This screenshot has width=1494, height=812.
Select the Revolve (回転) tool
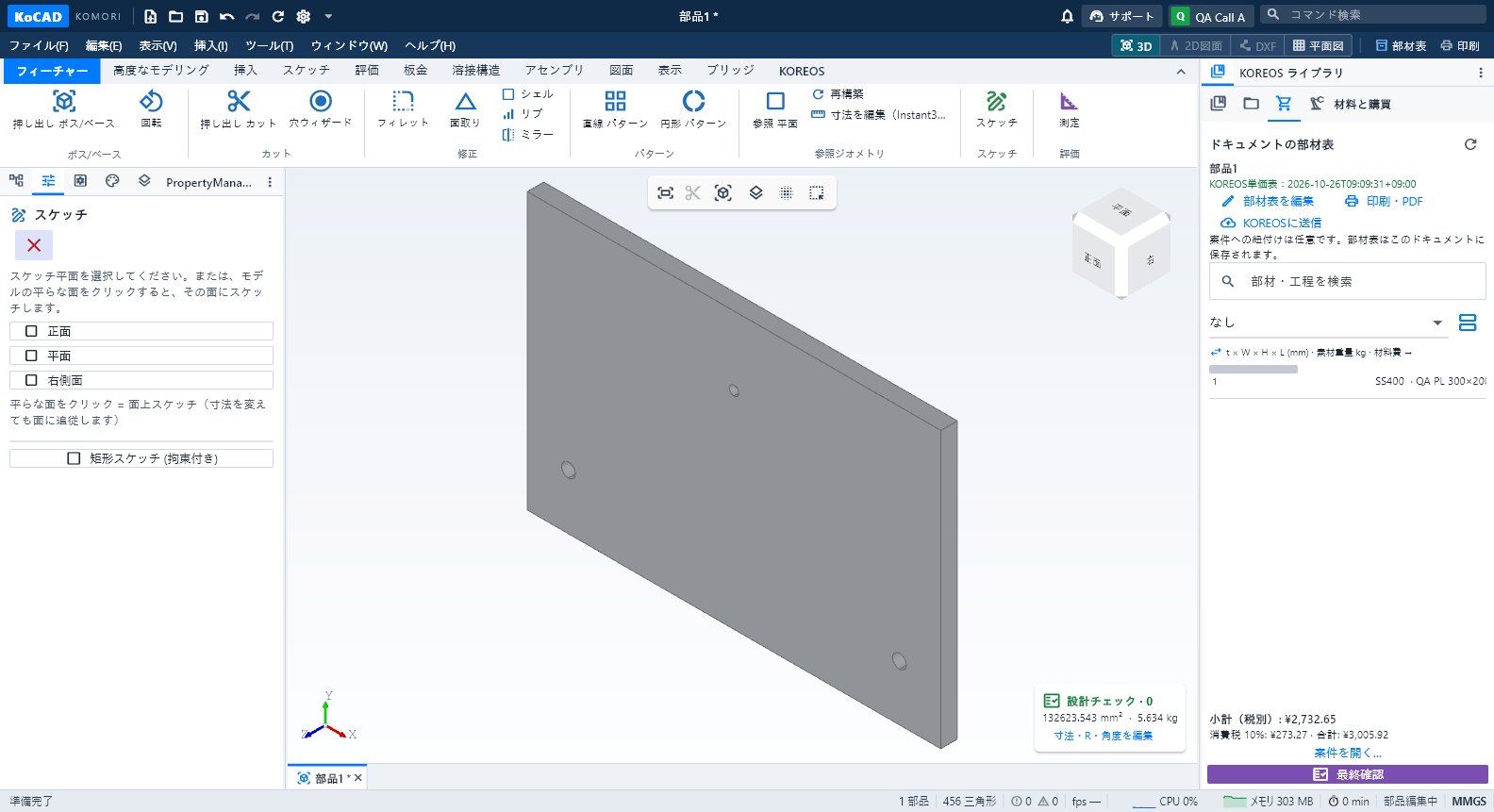tap(151, 109)
